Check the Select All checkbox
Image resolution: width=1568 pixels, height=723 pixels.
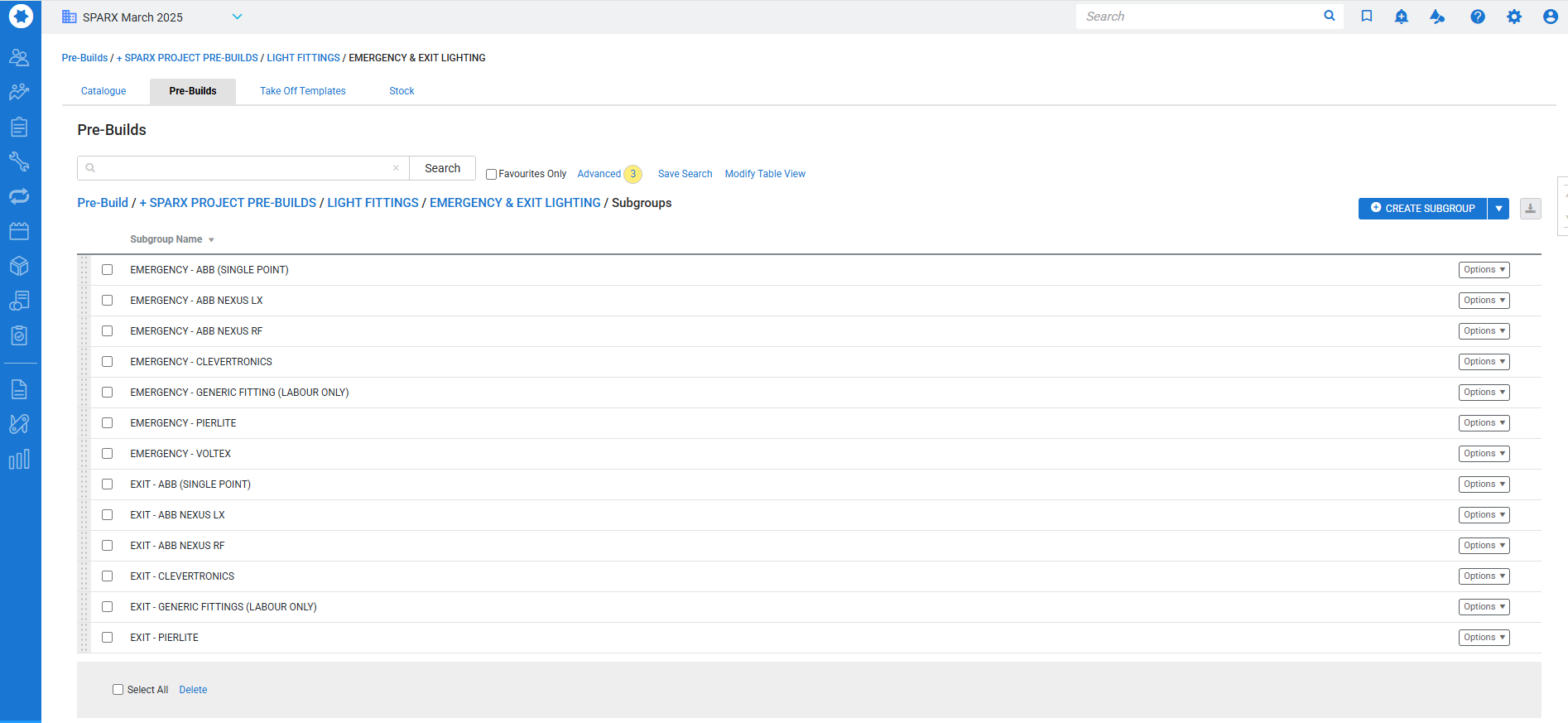(x=118, y=690)
